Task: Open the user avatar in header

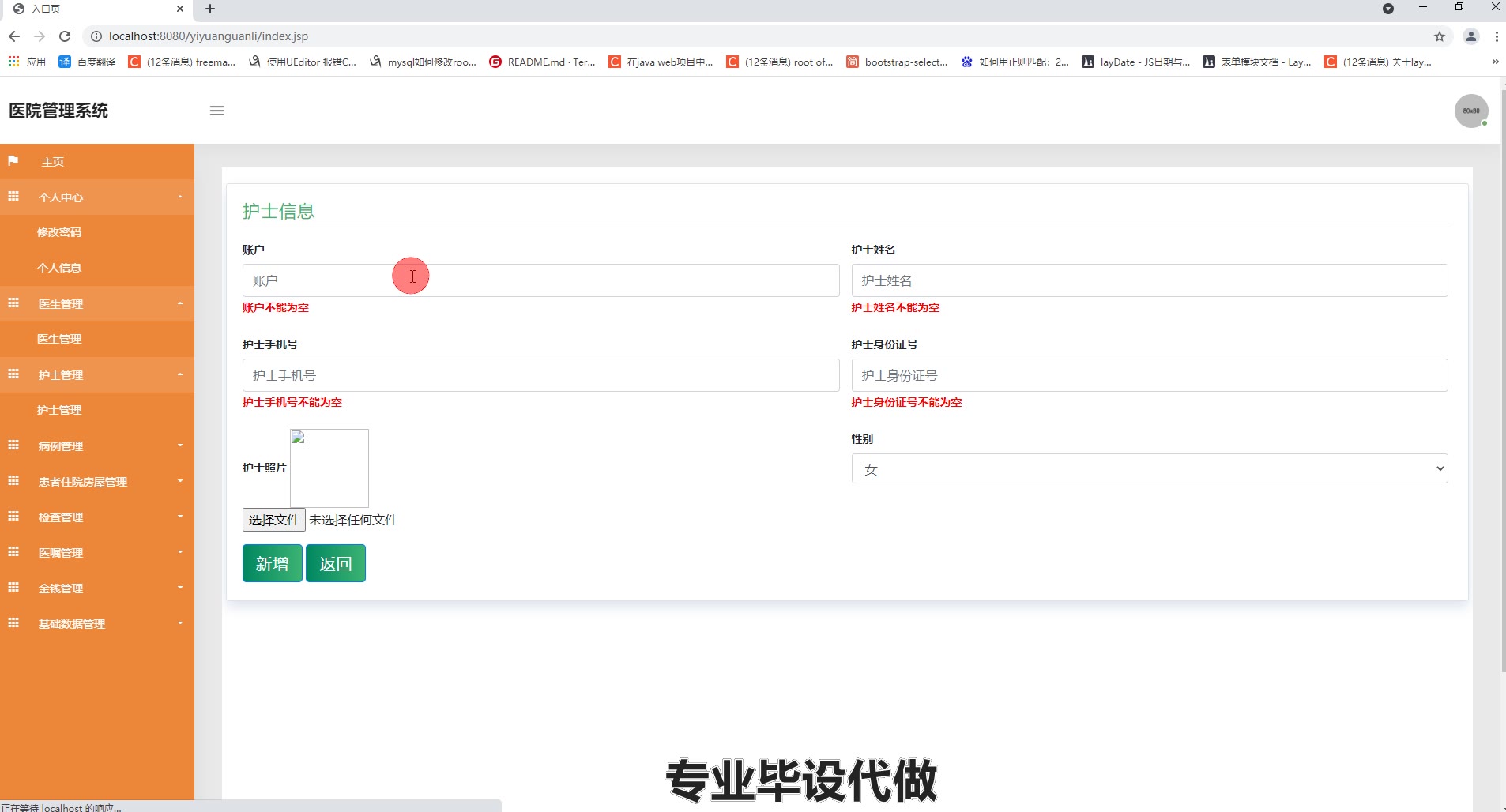Action: coord(1471,111)
